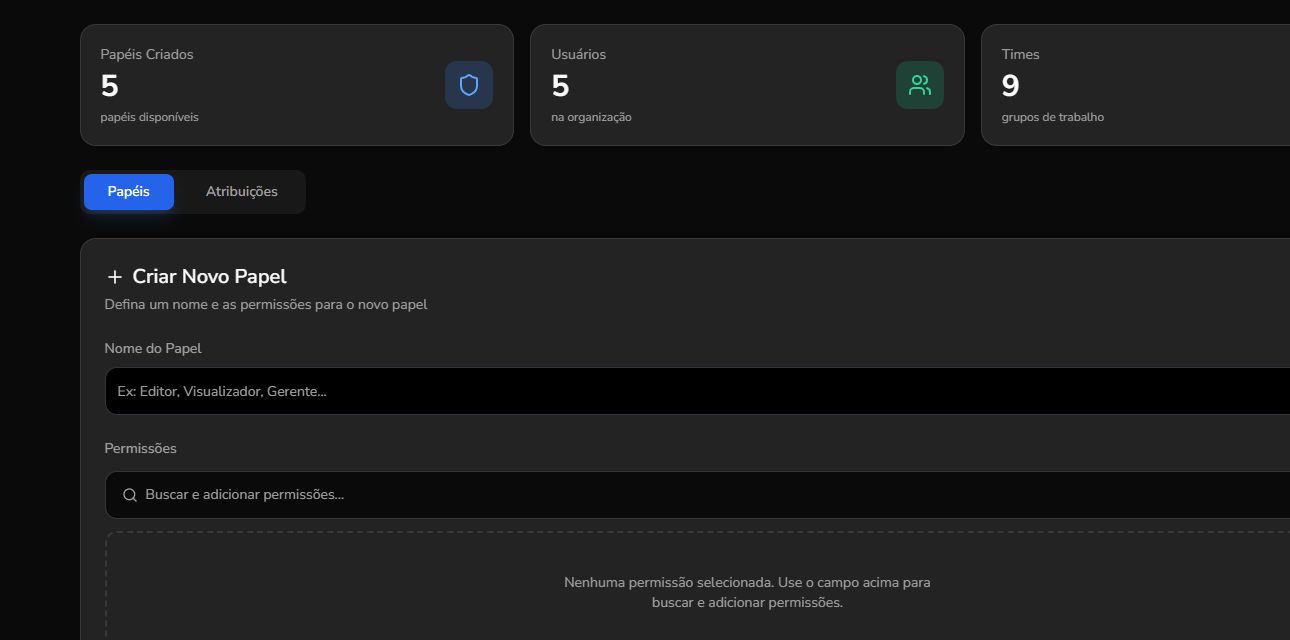Click the plus icon beside Criar Novo Papel

click(115, 277)
